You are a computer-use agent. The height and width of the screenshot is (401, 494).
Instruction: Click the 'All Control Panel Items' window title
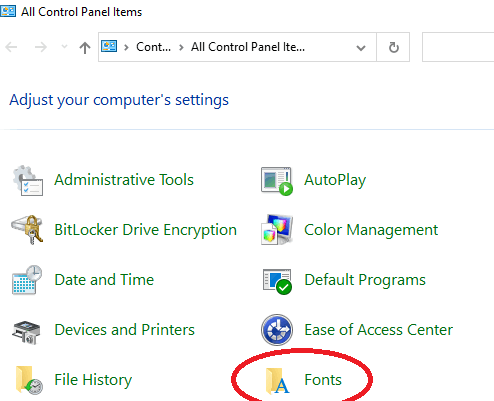point(81,12)
